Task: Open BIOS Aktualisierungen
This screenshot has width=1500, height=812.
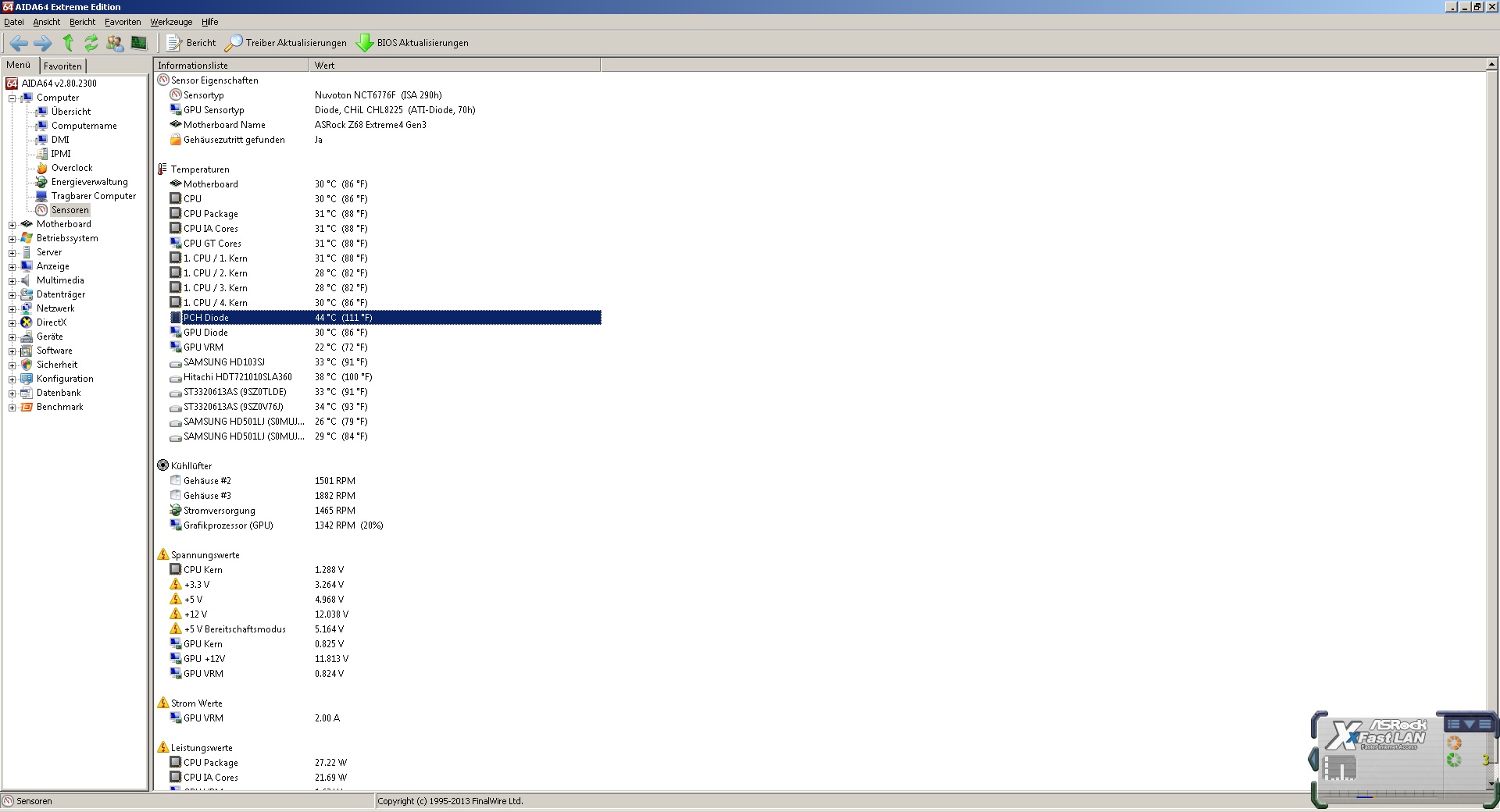Action: point(412,43)
